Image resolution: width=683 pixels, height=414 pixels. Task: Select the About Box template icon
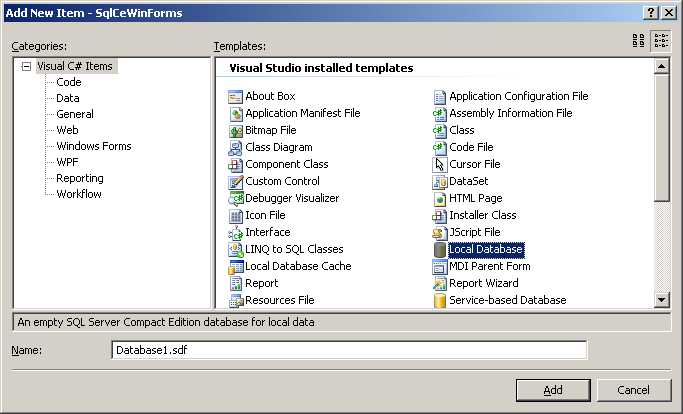235,96
